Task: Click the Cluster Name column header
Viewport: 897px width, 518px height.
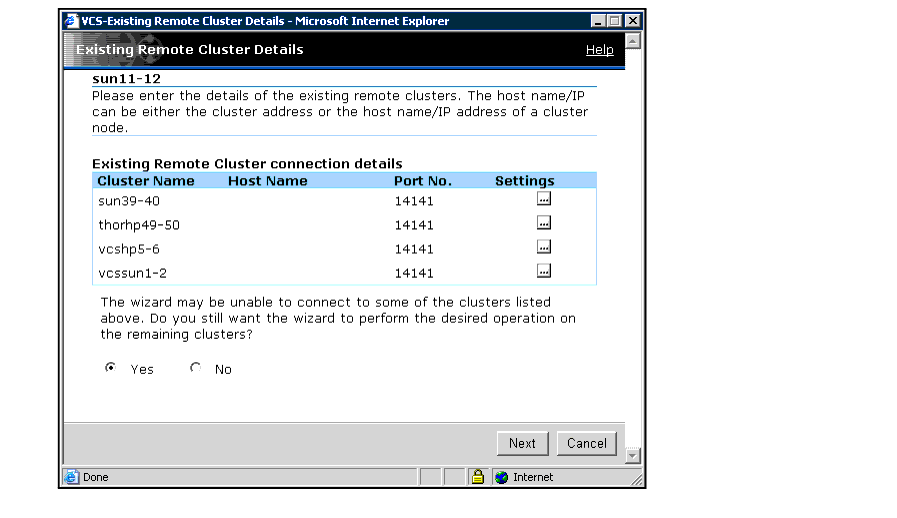Action: (146, 181)
